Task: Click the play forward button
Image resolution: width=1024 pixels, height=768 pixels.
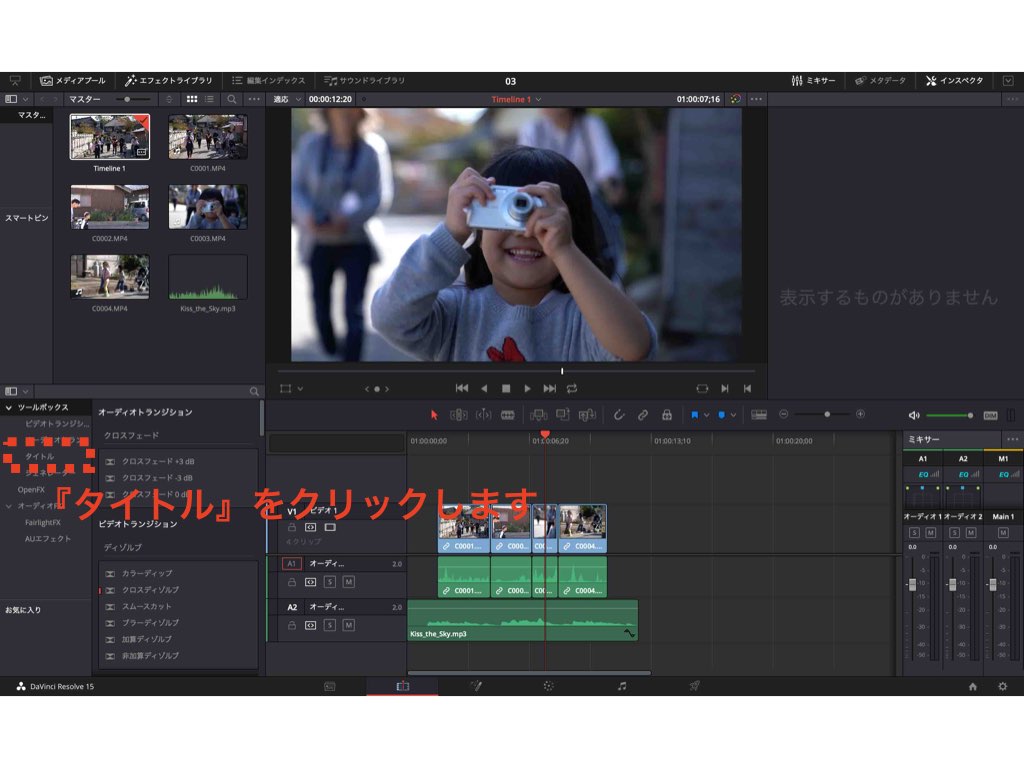Action: click(527, 388)
